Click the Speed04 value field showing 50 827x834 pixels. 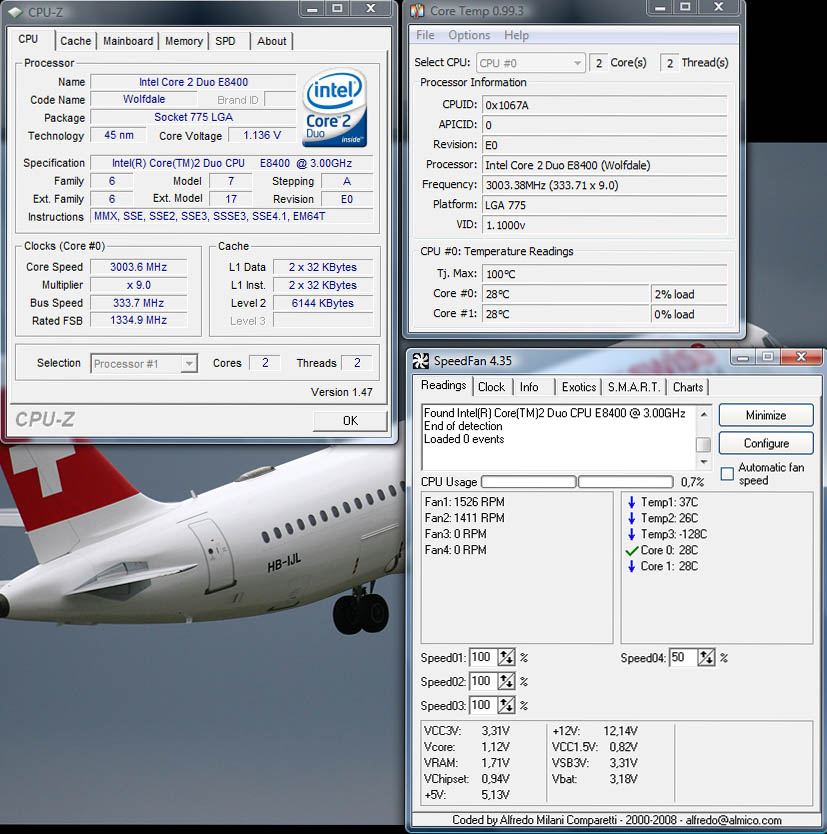pos(683,657)
